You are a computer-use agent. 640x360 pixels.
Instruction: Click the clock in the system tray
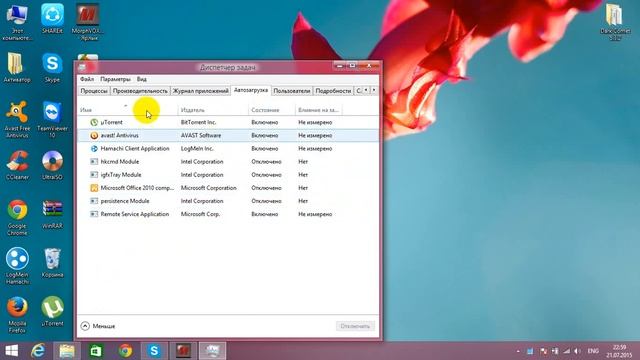point(619,351)
